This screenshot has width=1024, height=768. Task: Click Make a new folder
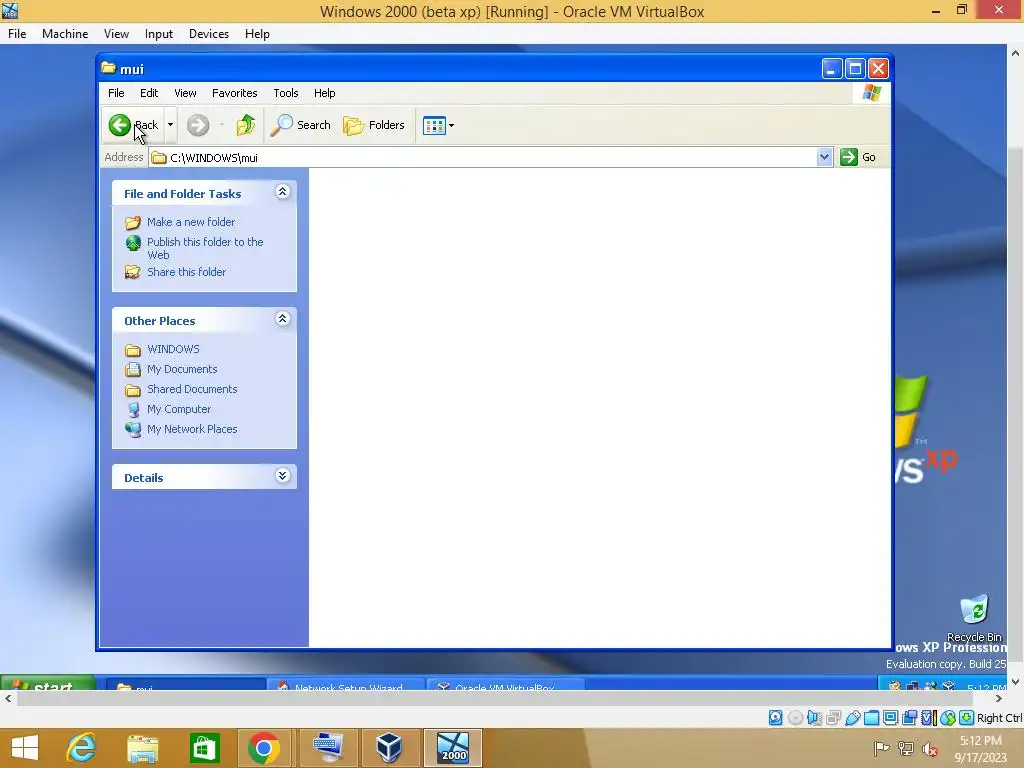pos(191,222)
